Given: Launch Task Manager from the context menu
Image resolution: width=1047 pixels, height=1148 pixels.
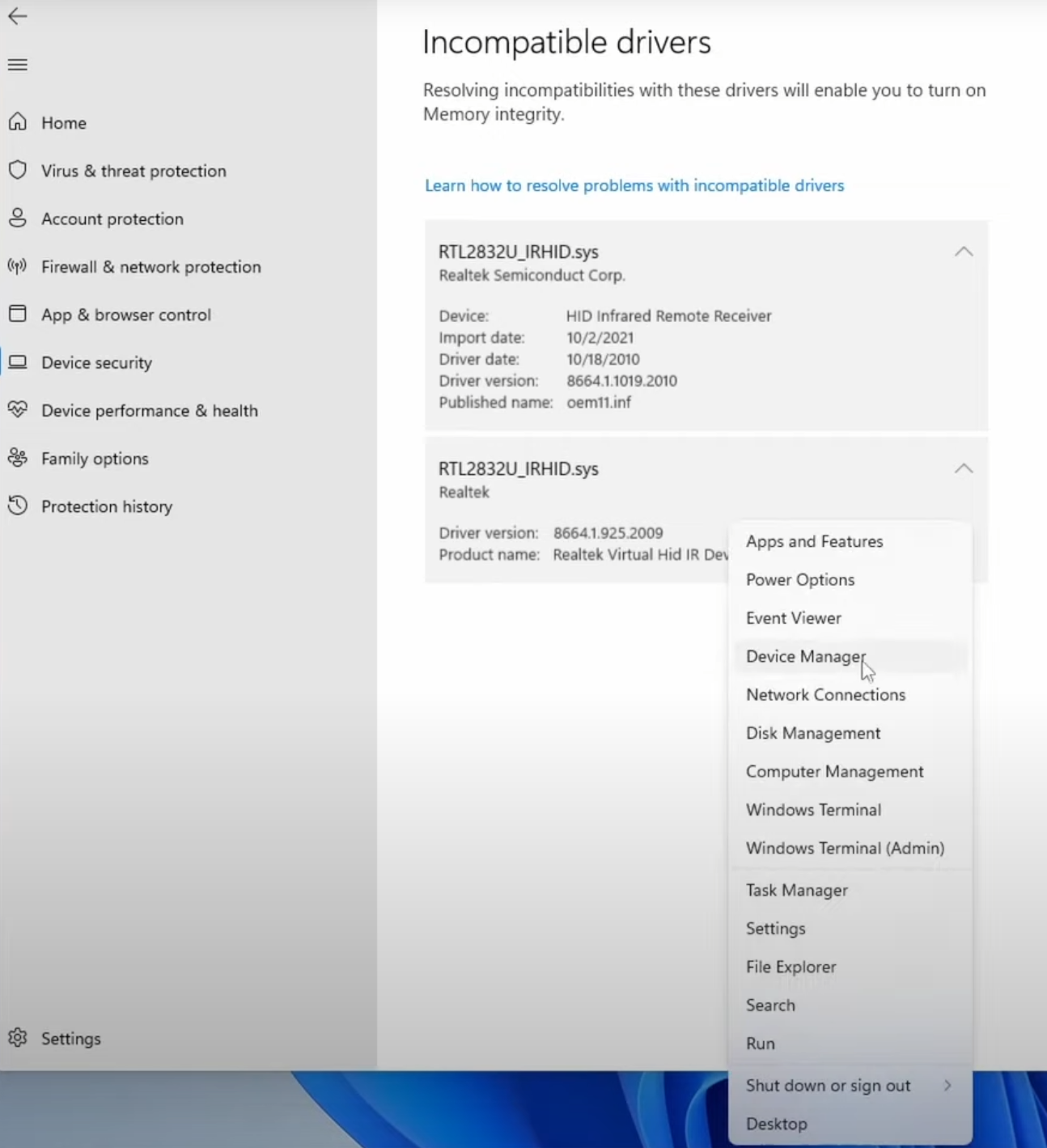Looking at the screenshot, I should click(x=796, y=890).
